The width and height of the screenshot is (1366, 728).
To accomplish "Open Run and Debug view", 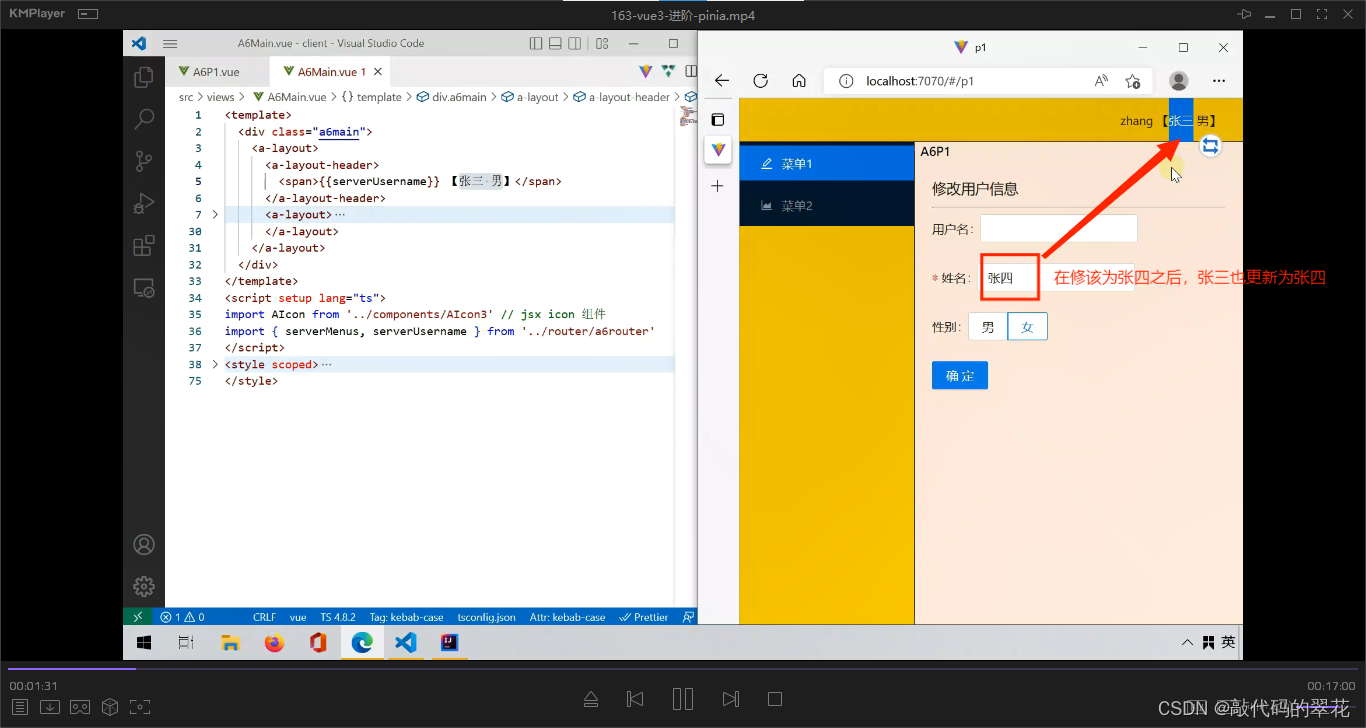I will [144, 203].
